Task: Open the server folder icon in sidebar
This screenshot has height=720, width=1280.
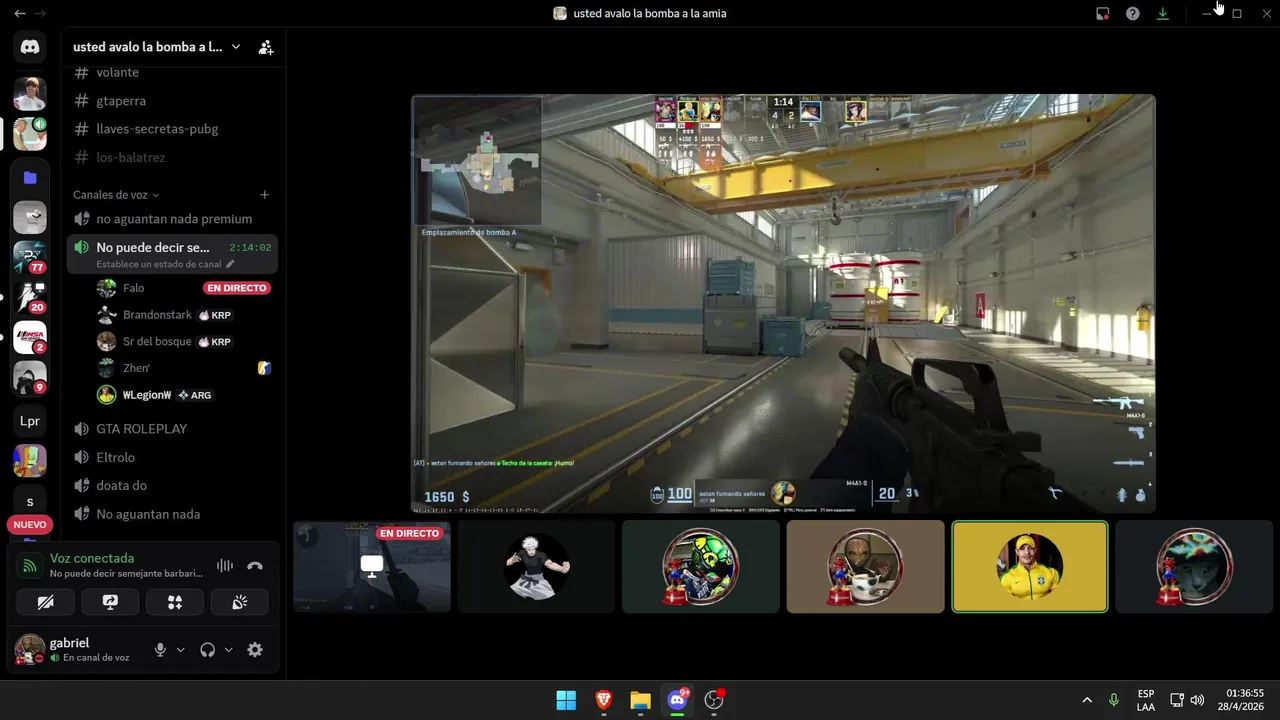Action: 30,178
